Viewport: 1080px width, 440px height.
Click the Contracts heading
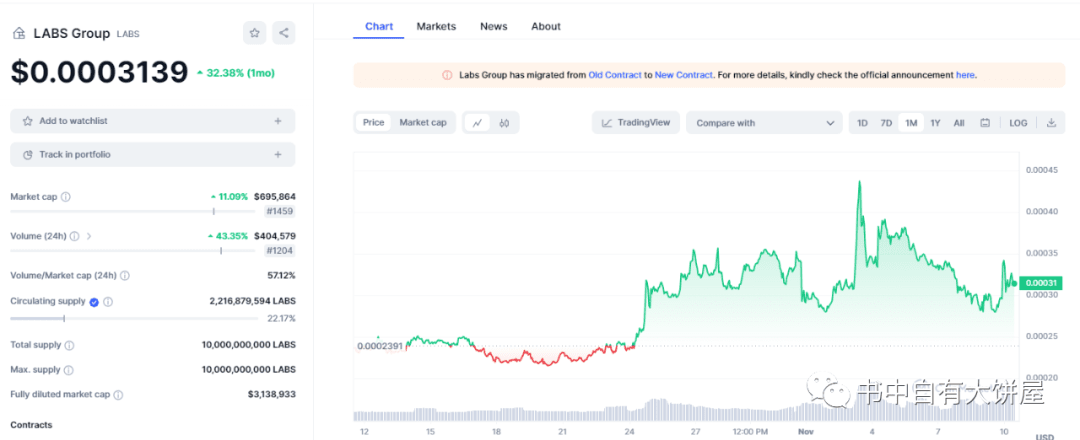(x=31, y=425)
